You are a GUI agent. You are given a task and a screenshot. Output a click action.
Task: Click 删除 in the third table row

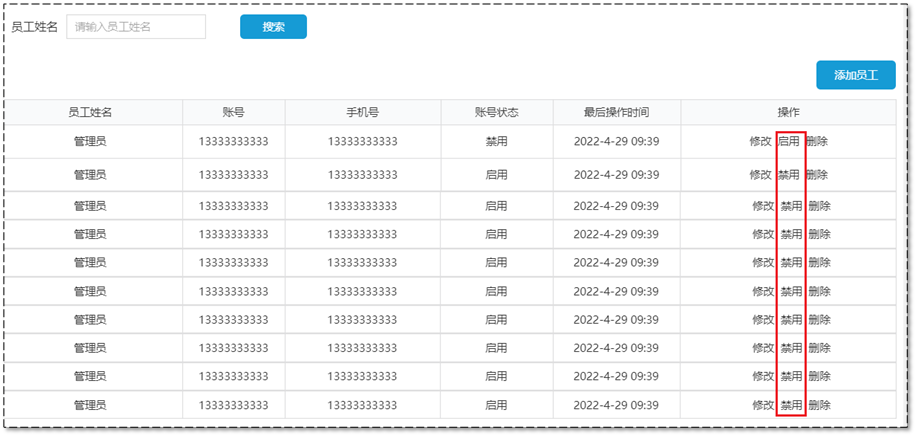pyautogui.click(x=819, y=206)
